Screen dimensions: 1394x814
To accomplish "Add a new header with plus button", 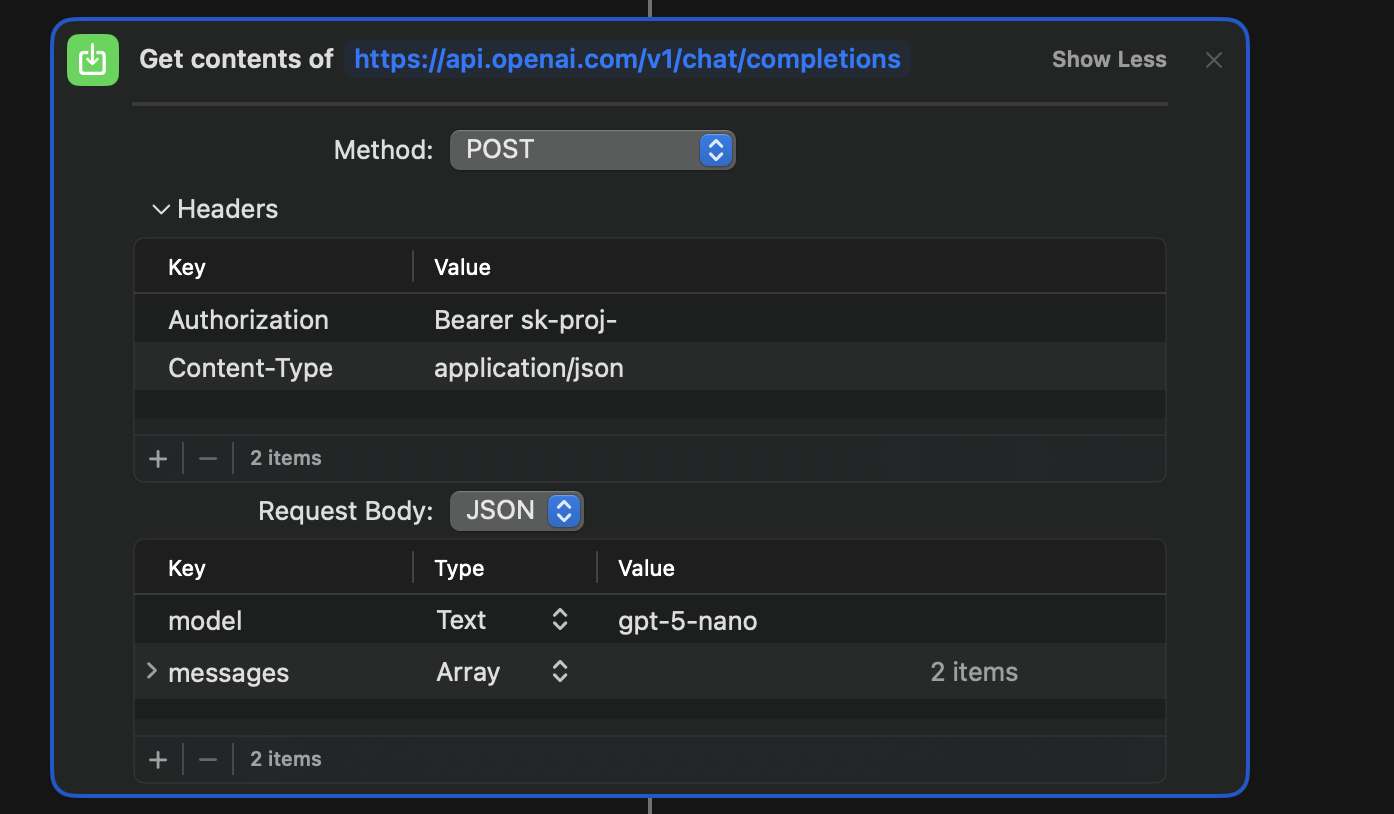I will click(158, 458).
